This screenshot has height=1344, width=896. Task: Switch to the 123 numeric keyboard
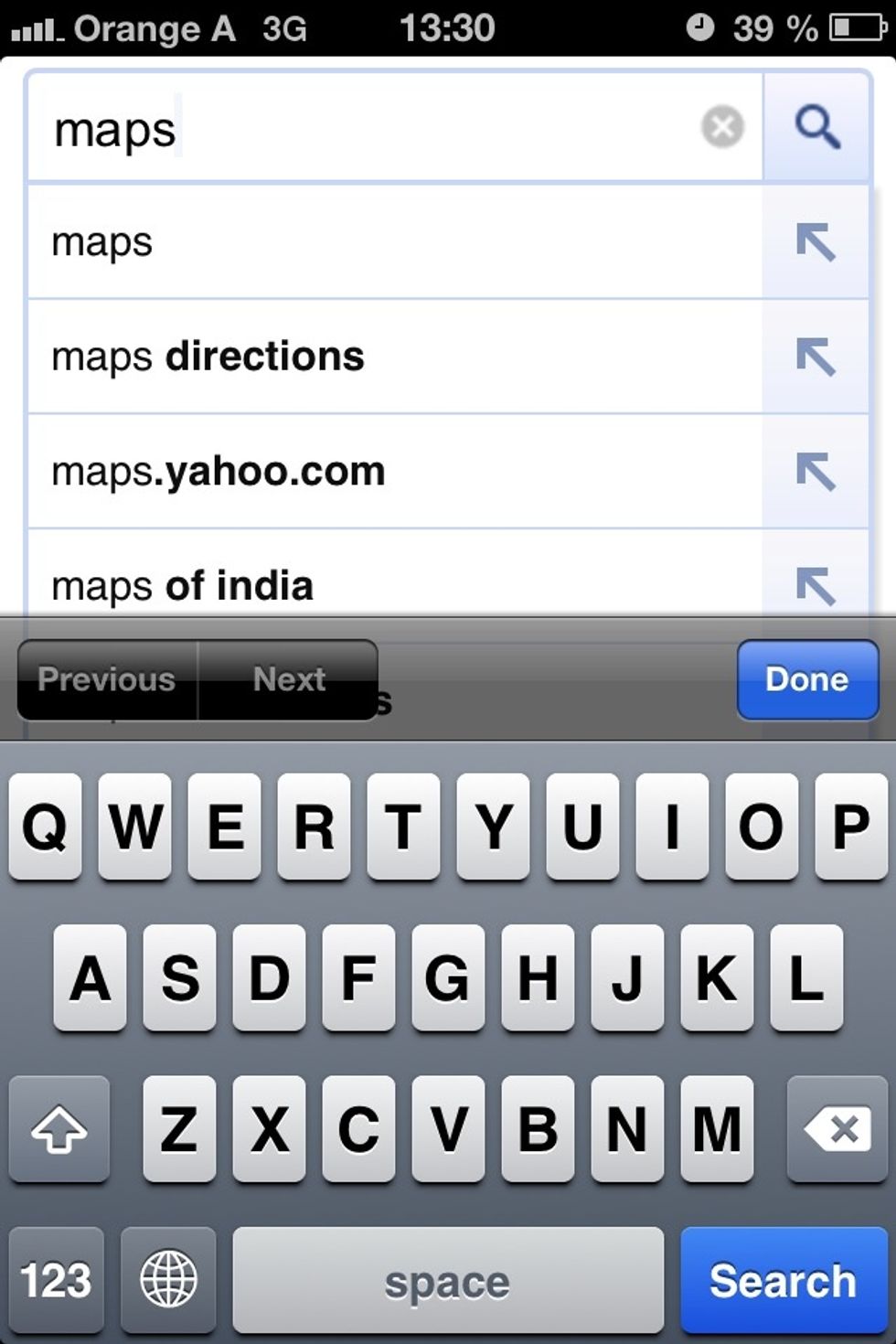[x=56, y=1279]
